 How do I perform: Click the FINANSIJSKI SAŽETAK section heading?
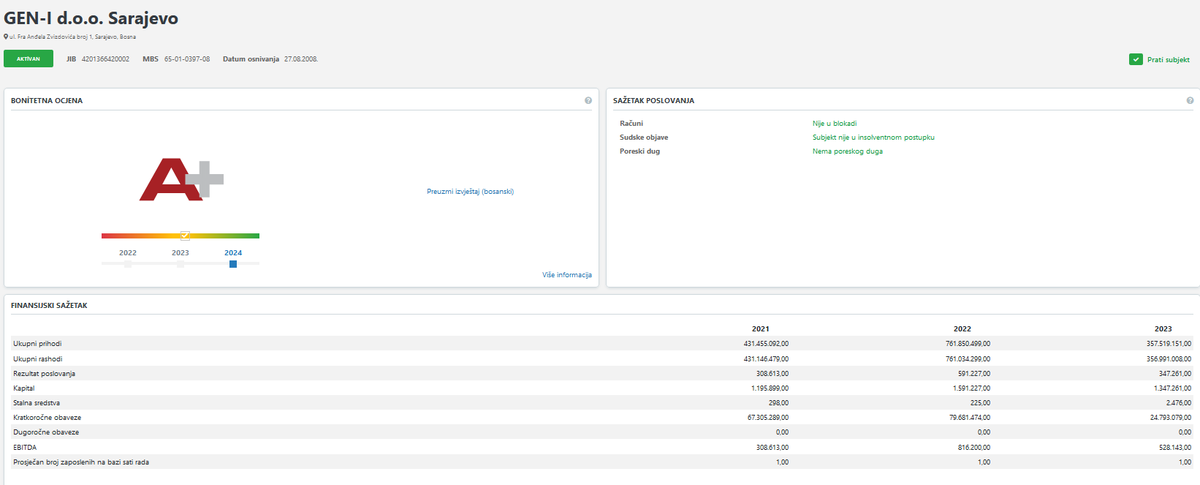[48, 304]
